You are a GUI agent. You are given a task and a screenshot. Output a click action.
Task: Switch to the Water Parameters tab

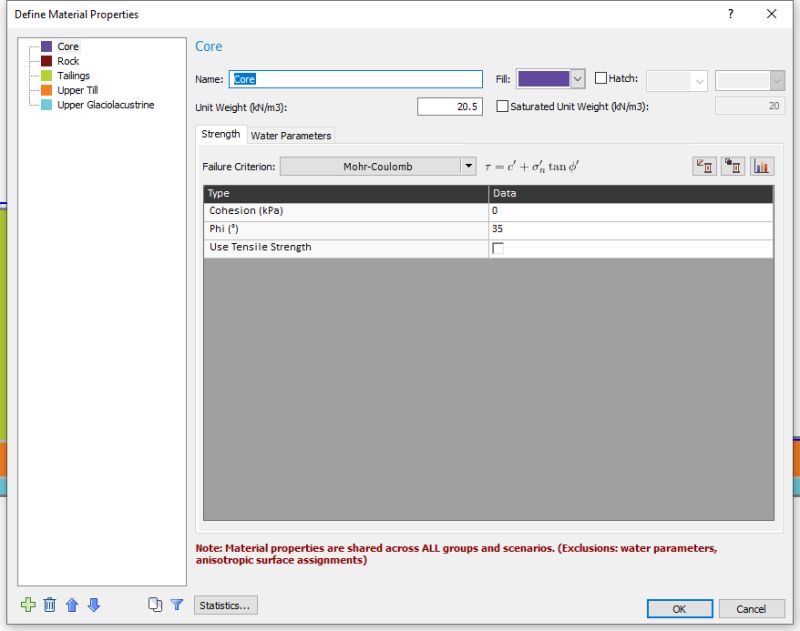tap(291, 136)
